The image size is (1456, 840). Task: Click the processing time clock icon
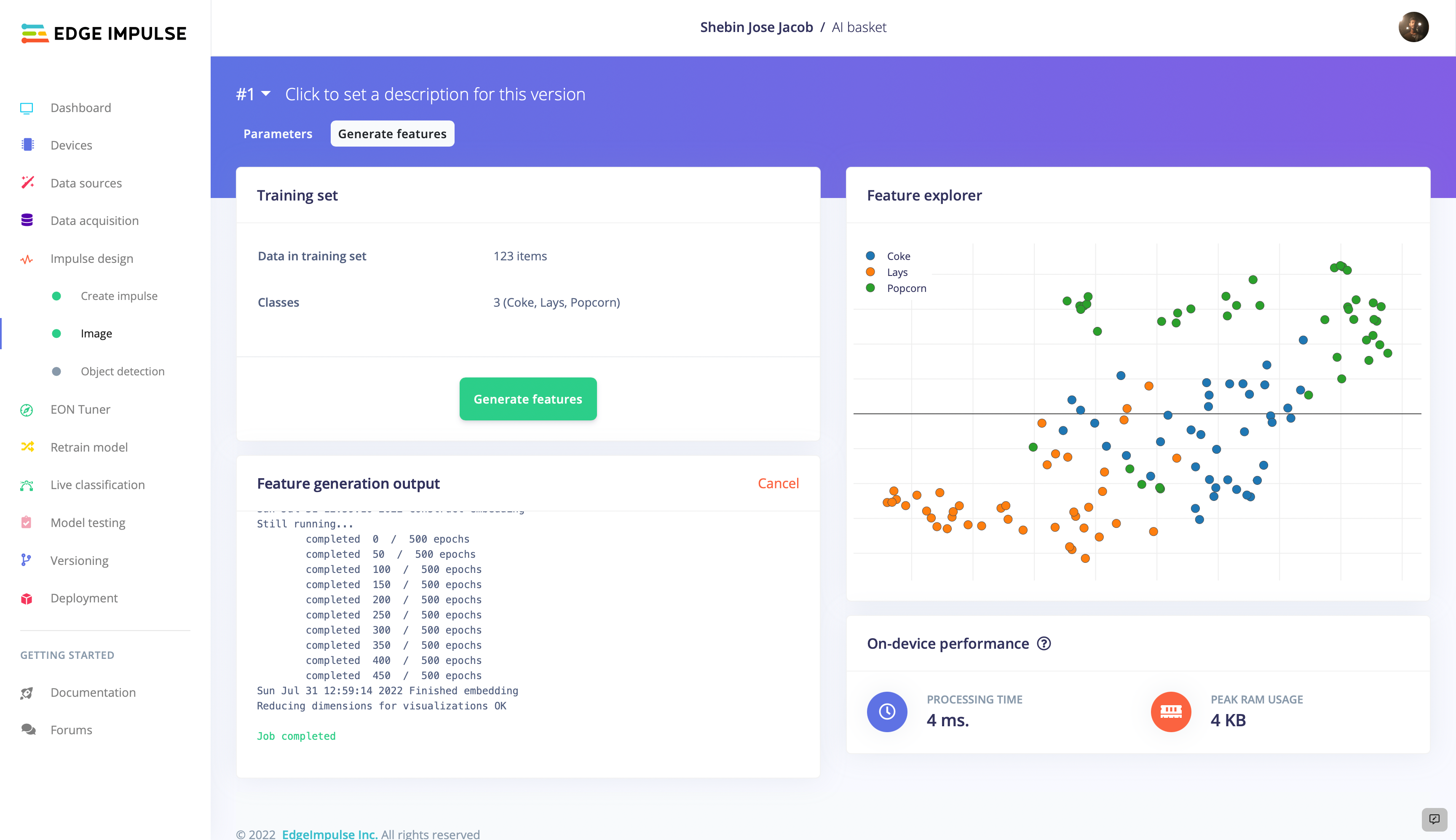[x=887, y=712]
